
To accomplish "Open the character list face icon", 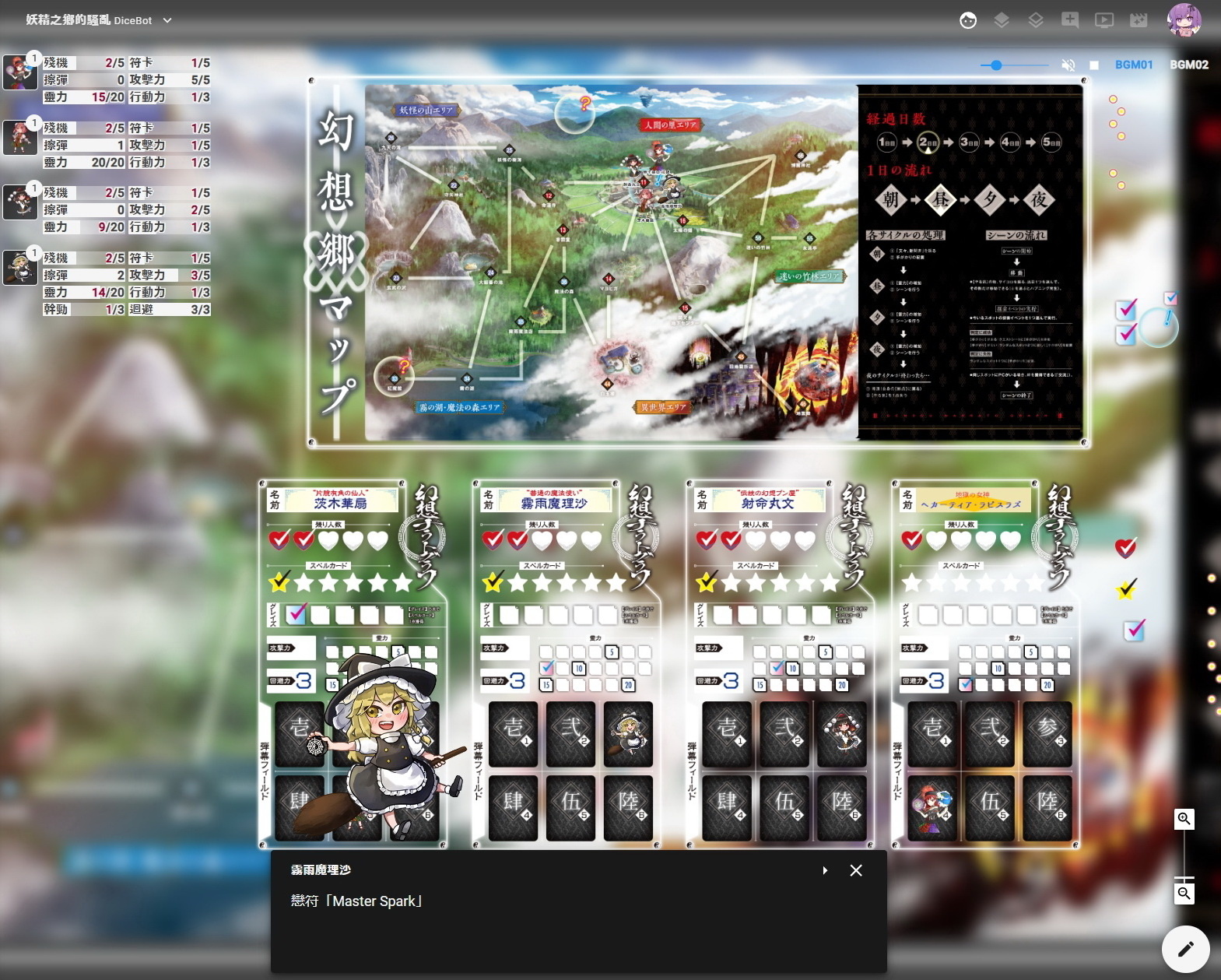I will (967, 21).
